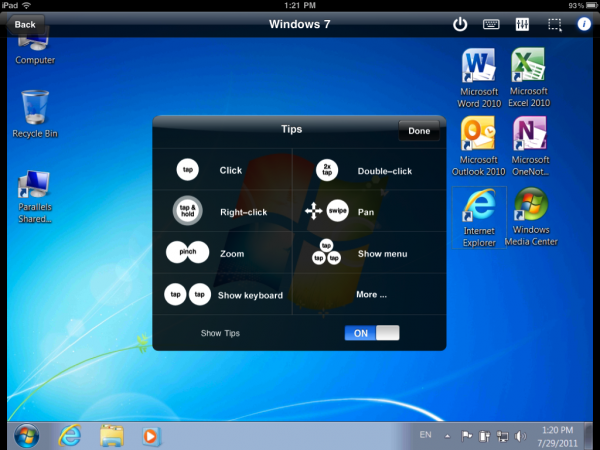Select the 2x tap Double-click icon
The image size is (600, 450).
[327, 170]
